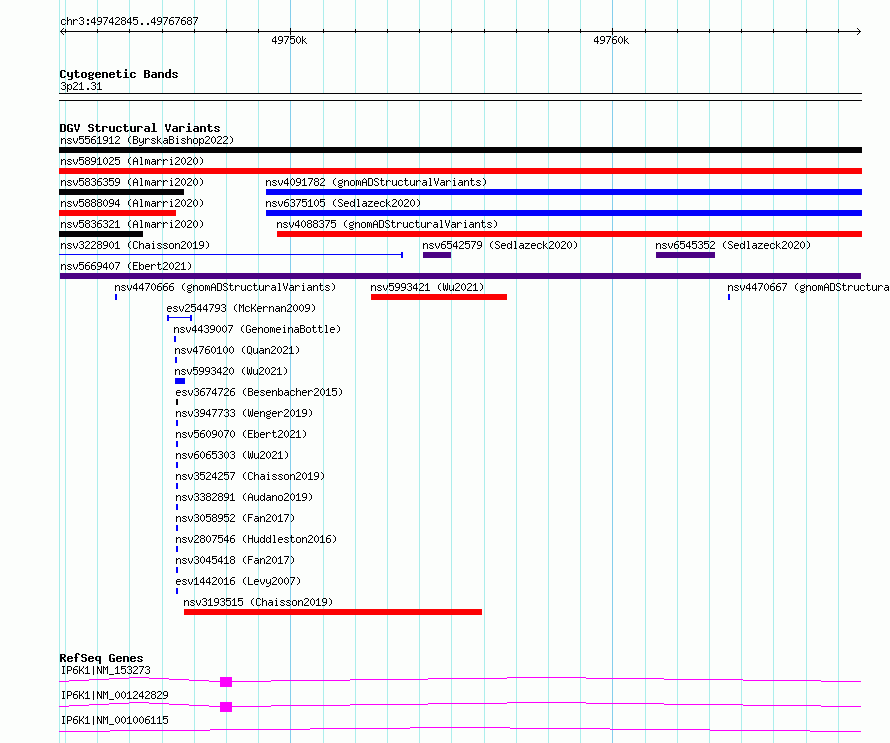Click the small blue nsv5993420 Wu2021 block

180,381
